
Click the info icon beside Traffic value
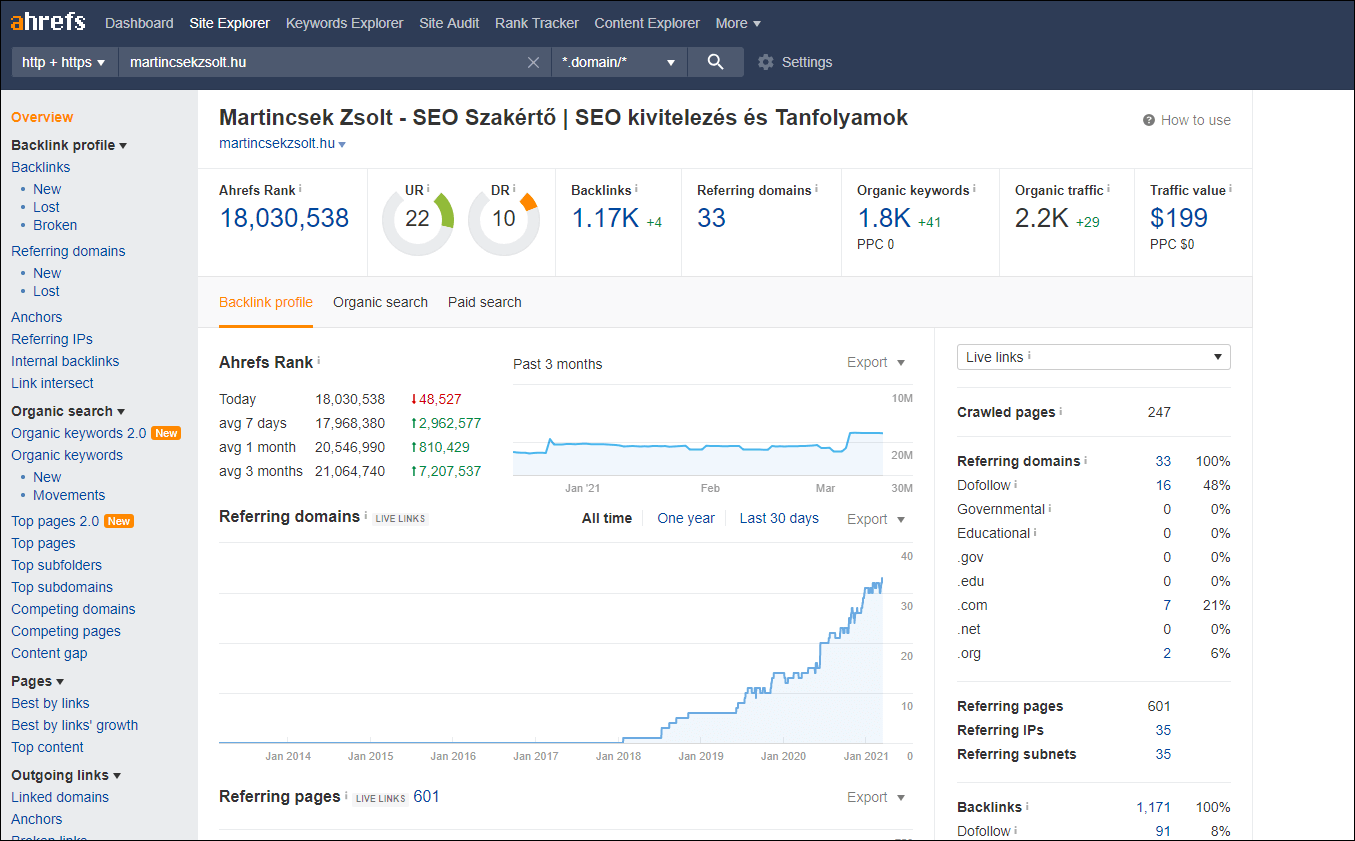coord(1230,189)
